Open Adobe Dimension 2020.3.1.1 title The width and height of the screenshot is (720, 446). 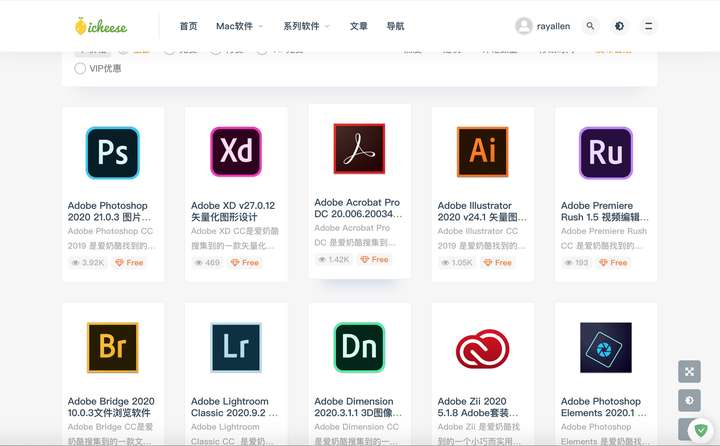358,407
